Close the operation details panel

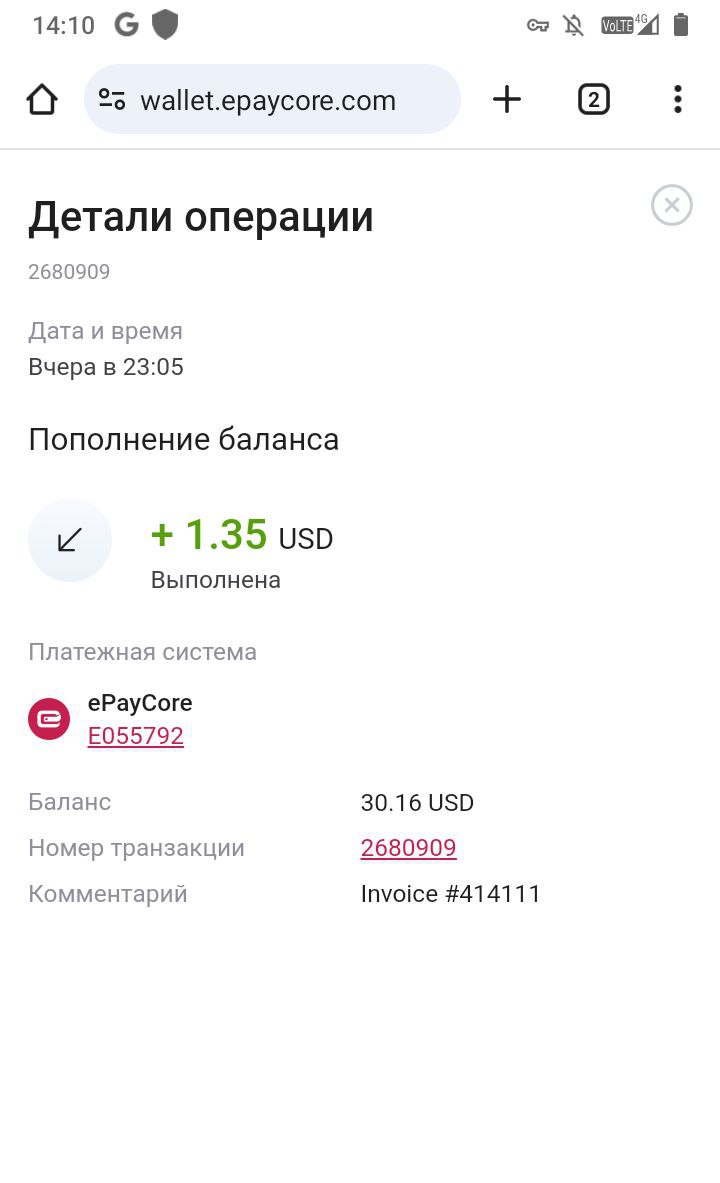(672, 204)
